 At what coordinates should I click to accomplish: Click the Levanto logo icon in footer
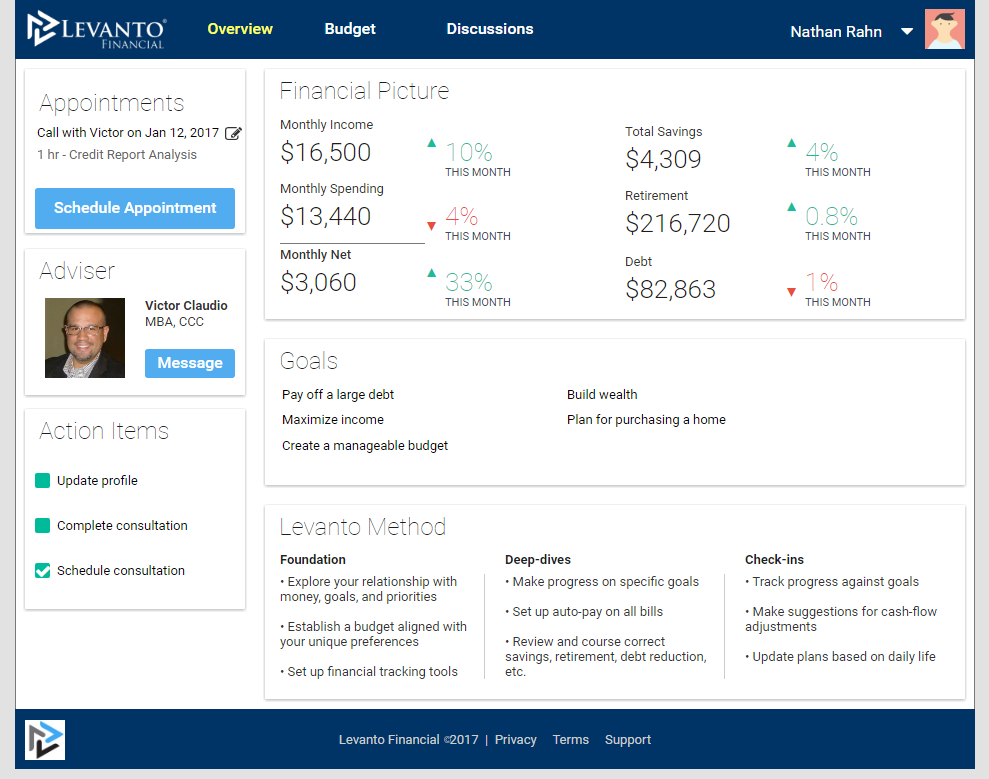45,740
